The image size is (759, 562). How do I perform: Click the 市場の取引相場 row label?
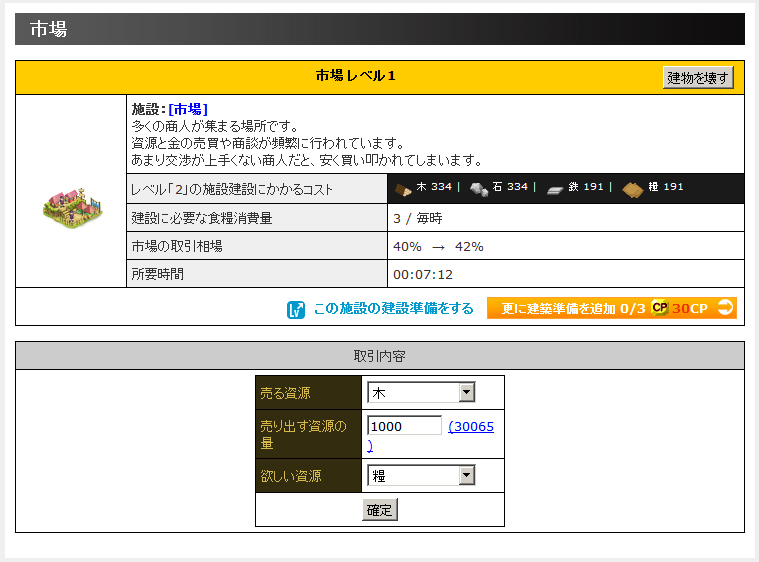pos(177,246)
